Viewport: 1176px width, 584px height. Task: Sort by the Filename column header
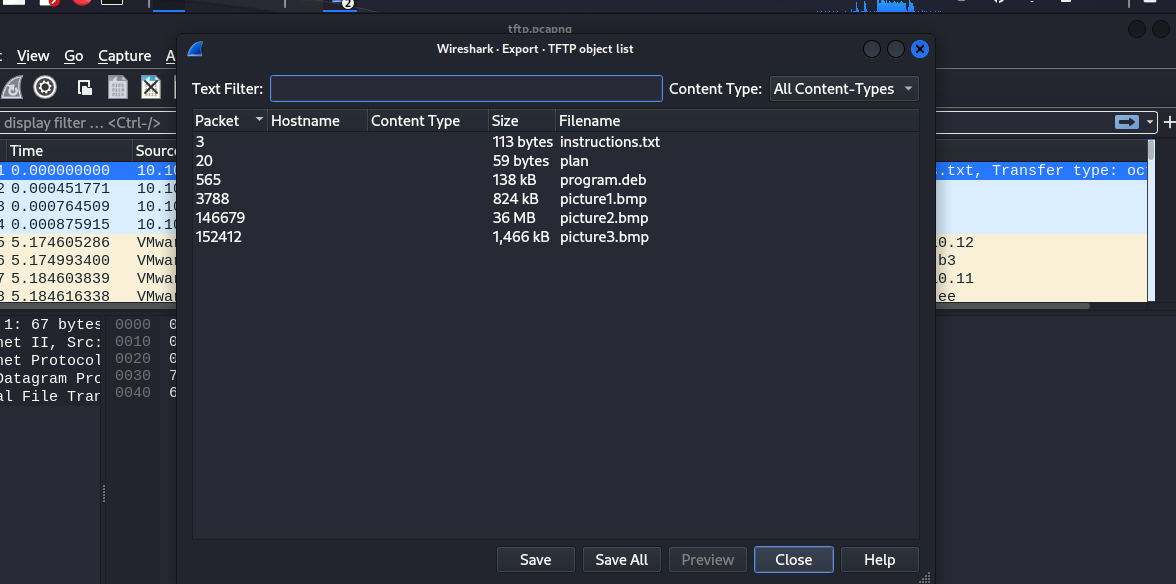click(x=737, y=121)
